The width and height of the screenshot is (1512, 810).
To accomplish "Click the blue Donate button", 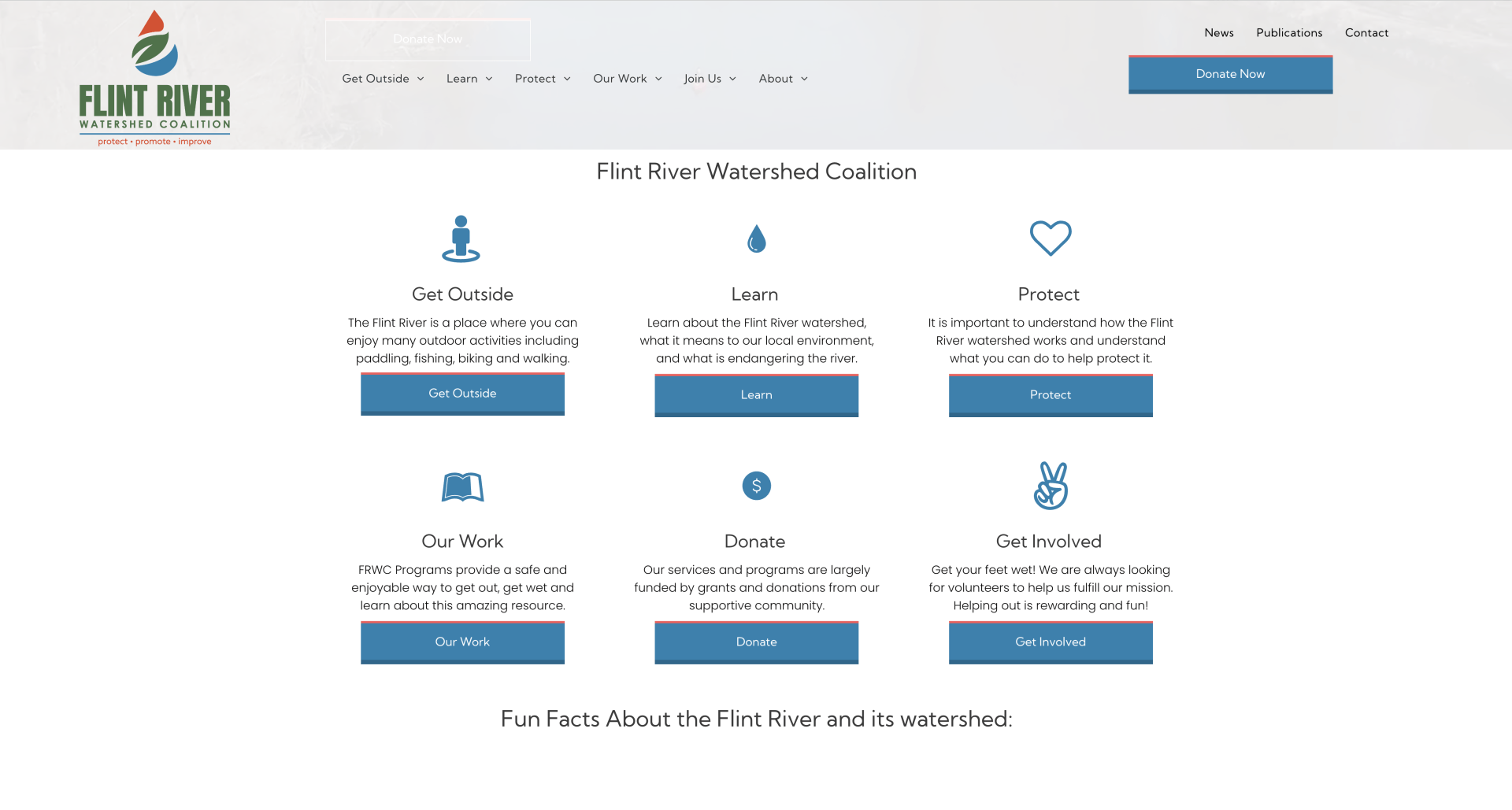I will tap(756, 642).
